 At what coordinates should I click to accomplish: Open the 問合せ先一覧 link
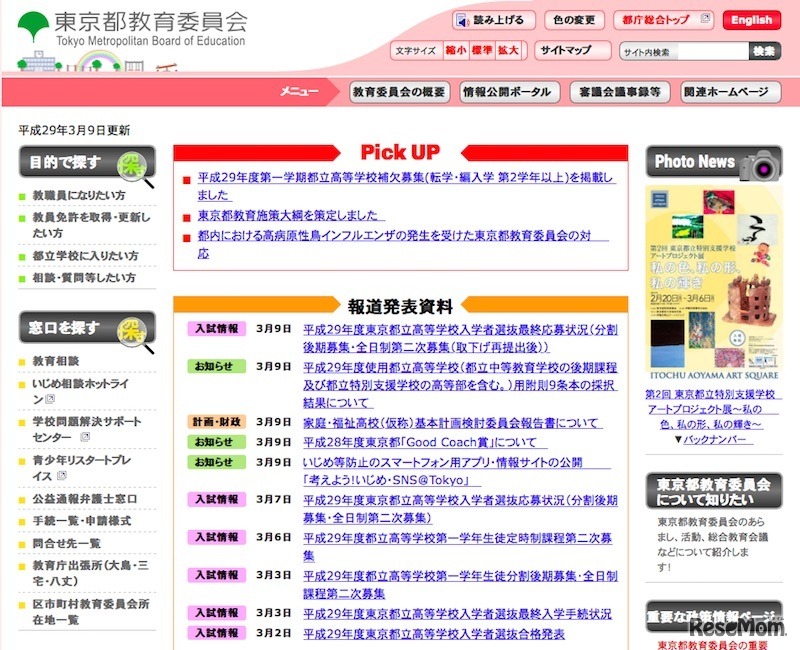coord(66,543)
